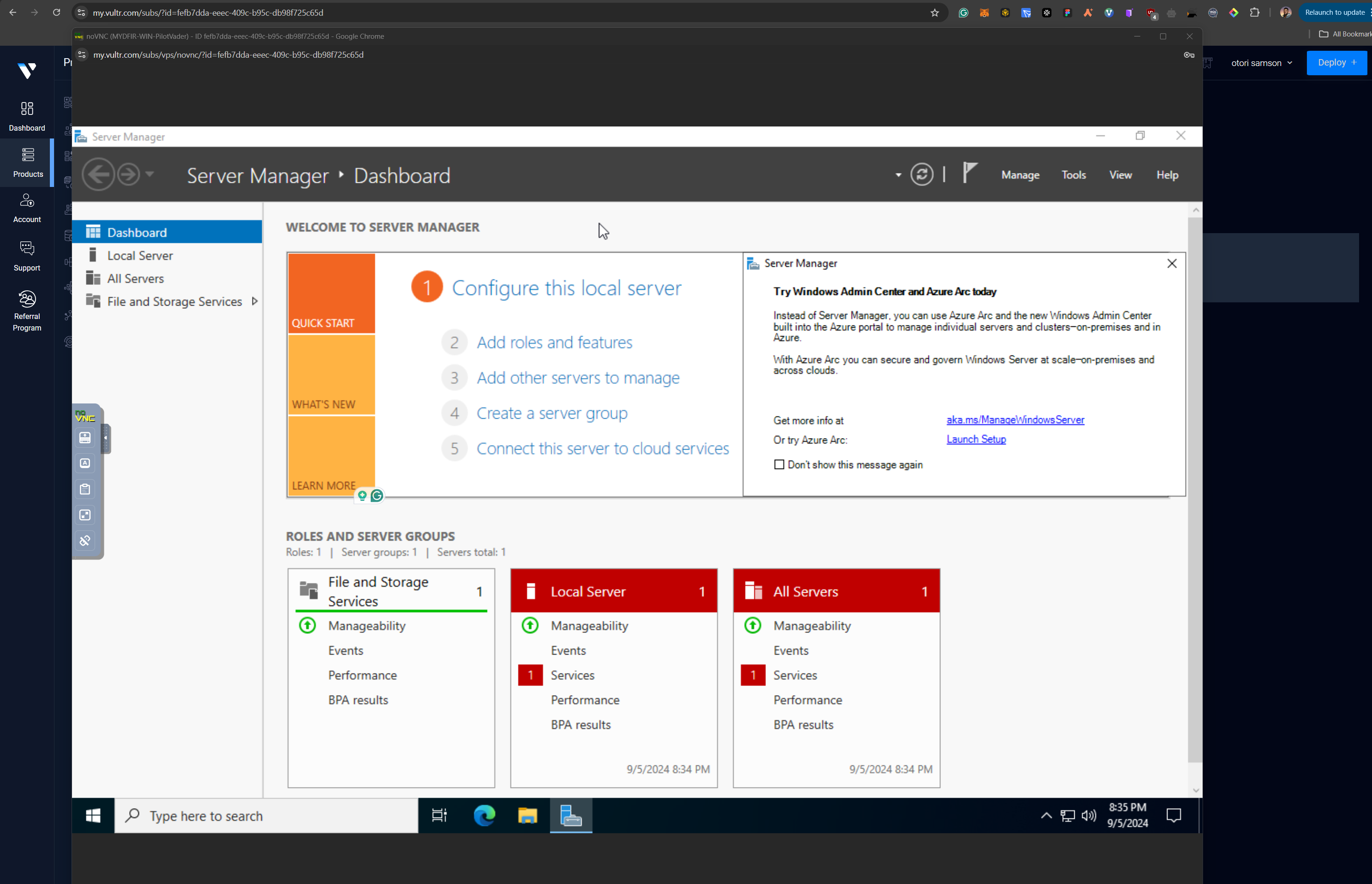The image size is (1372, 884).
Task: Expand File and Storage Services submenu arrow
Action: click(254, 301)
